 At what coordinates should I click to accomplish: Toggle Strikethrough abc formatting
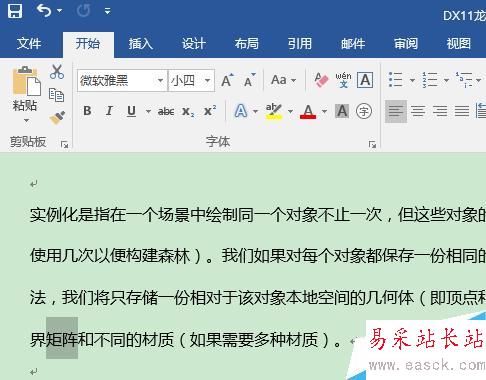pyautogui.click(x=166, y=111)
